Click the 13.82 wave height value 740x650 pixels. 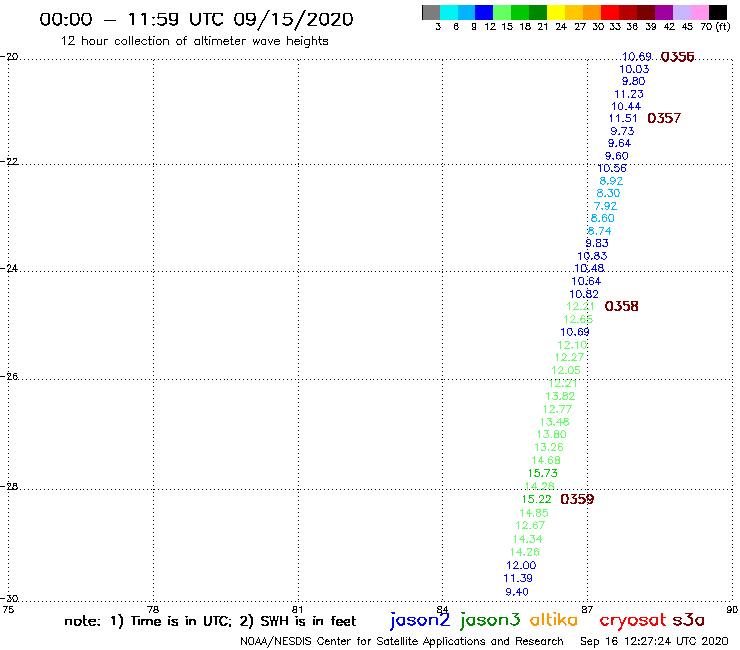click(x=560, y=397)
